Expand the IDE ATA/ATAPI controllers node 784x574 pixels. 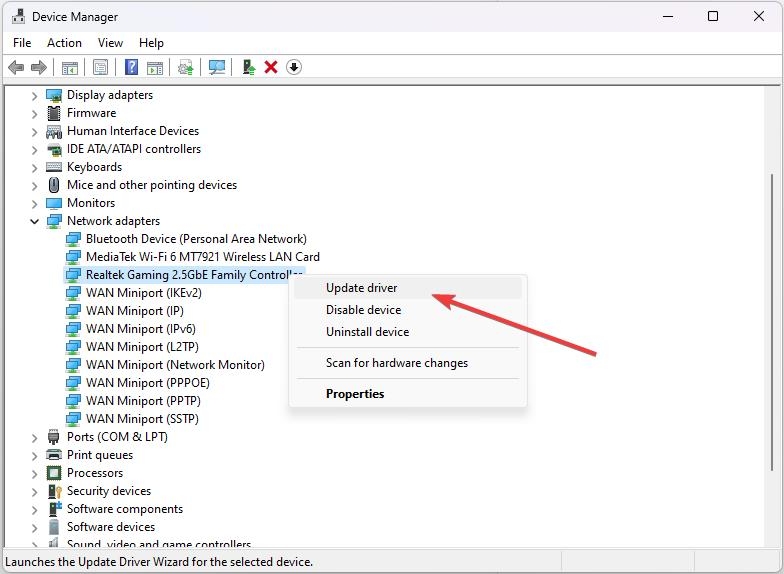point(34,150)
